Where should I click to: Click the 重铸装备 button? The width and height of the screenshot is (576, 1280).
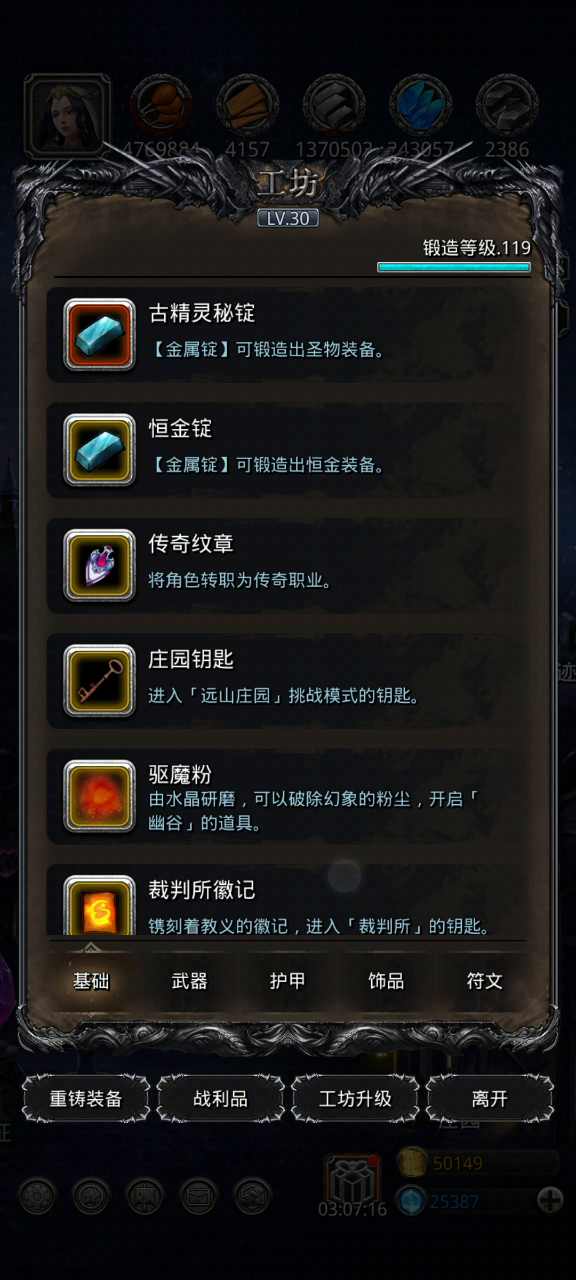pos(86,1099)
